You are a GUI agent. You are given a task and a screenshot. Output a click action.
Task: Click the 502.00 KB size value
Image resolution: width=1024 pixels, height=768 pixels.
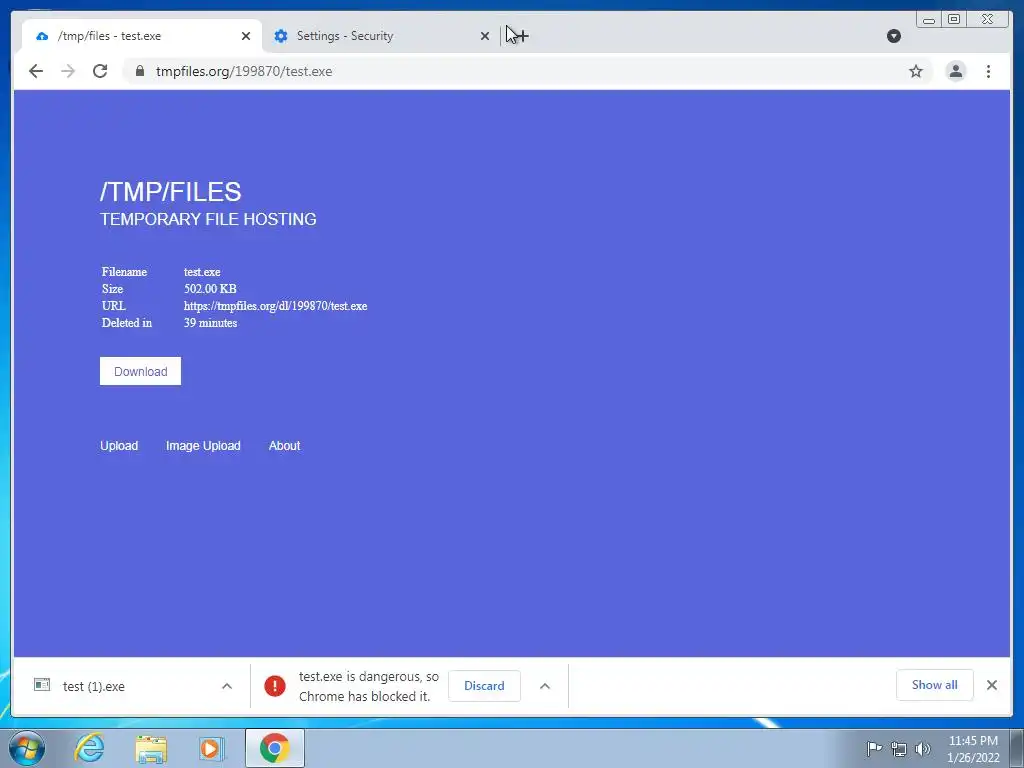[x=210, y=289]
